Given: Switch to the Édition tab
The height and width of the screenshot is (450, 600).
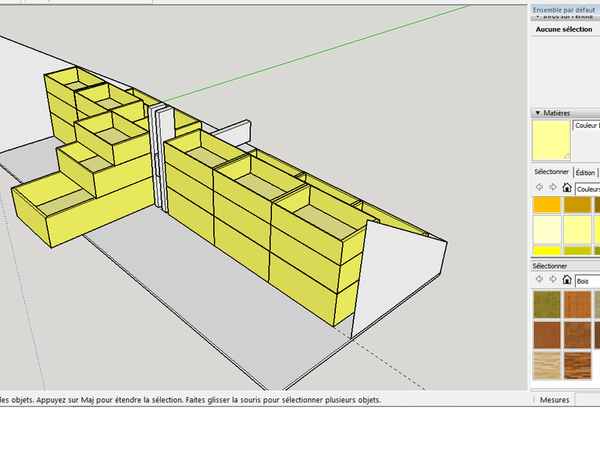Looking at the screenshot, I should point(586,172).
